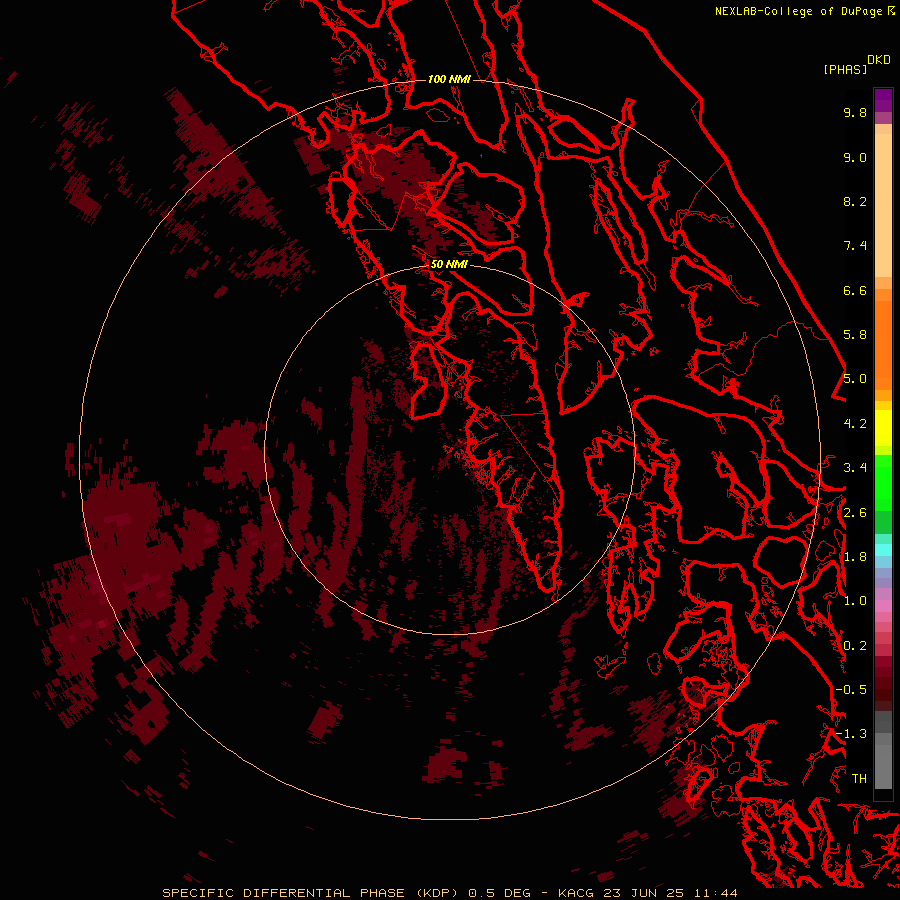Click the [PHAS] legend header

tap(845, 69)
